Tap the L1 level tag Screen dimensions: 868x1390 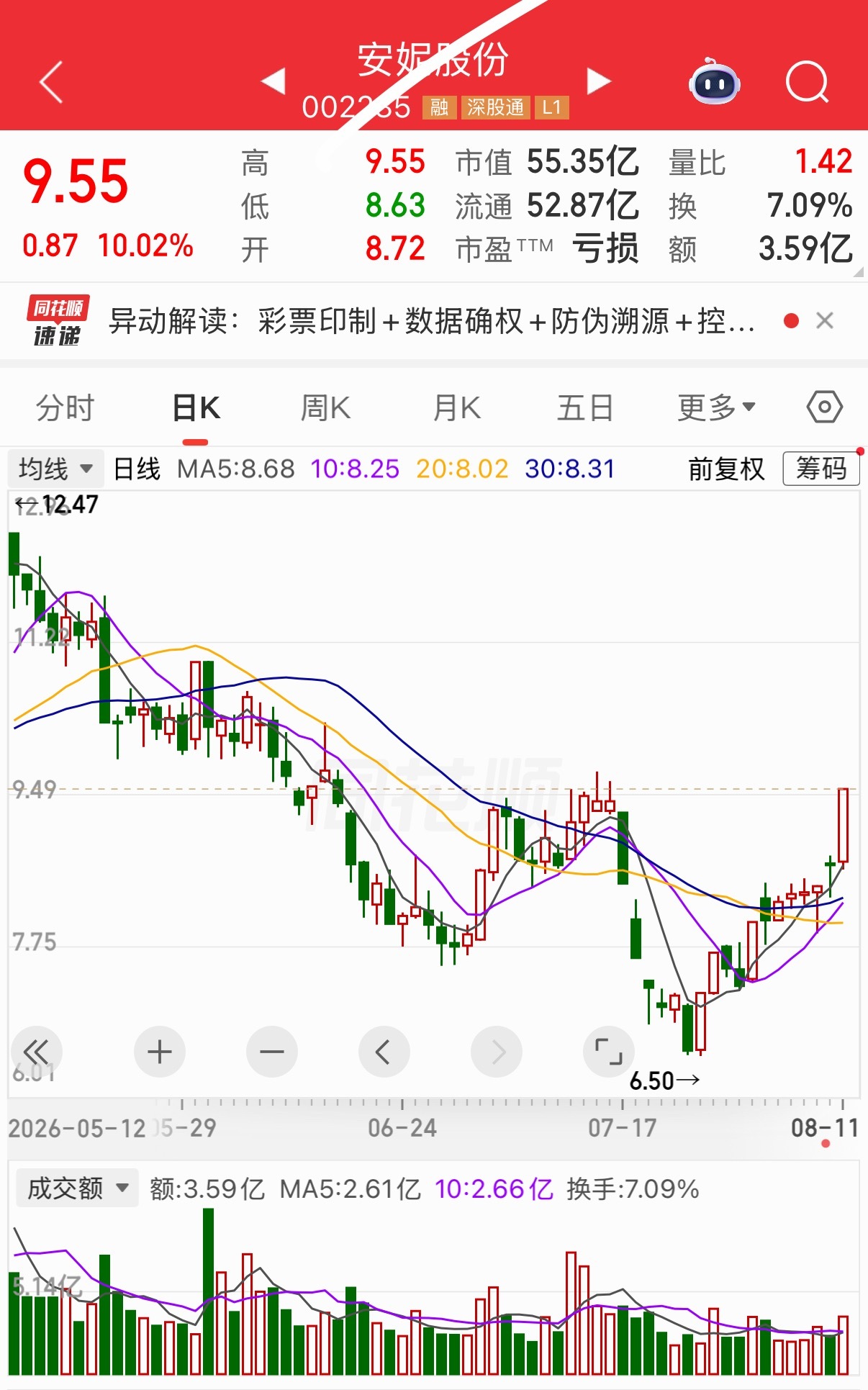[552, 107]
